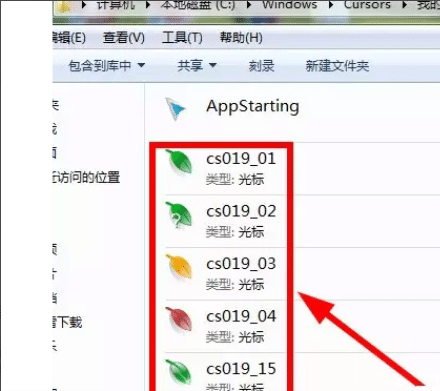
Task: Click the green leaf icon of cs019_01
Action: [x=179, y=161]
